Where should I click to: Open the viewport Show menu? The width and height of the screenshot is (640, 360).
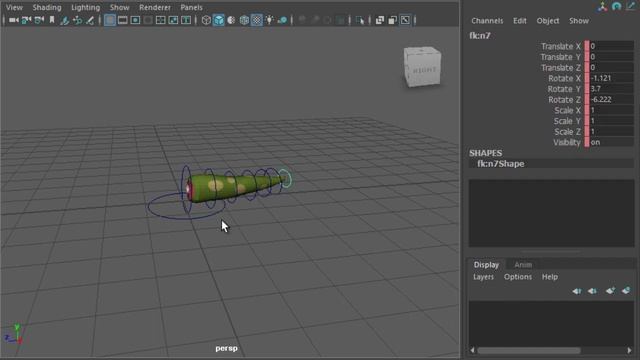[x=119, y=7]
